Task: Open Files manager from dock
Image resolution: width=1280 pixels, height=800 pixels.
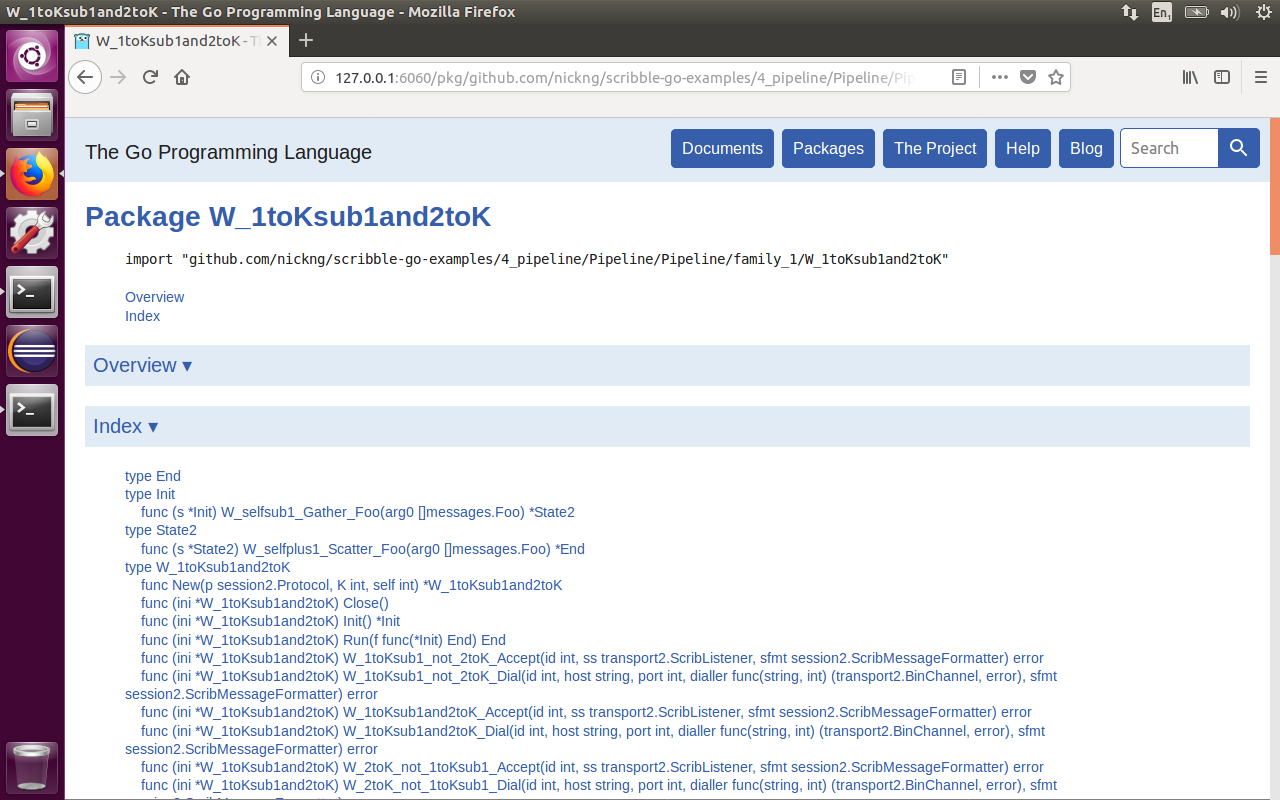Action: 32,114
